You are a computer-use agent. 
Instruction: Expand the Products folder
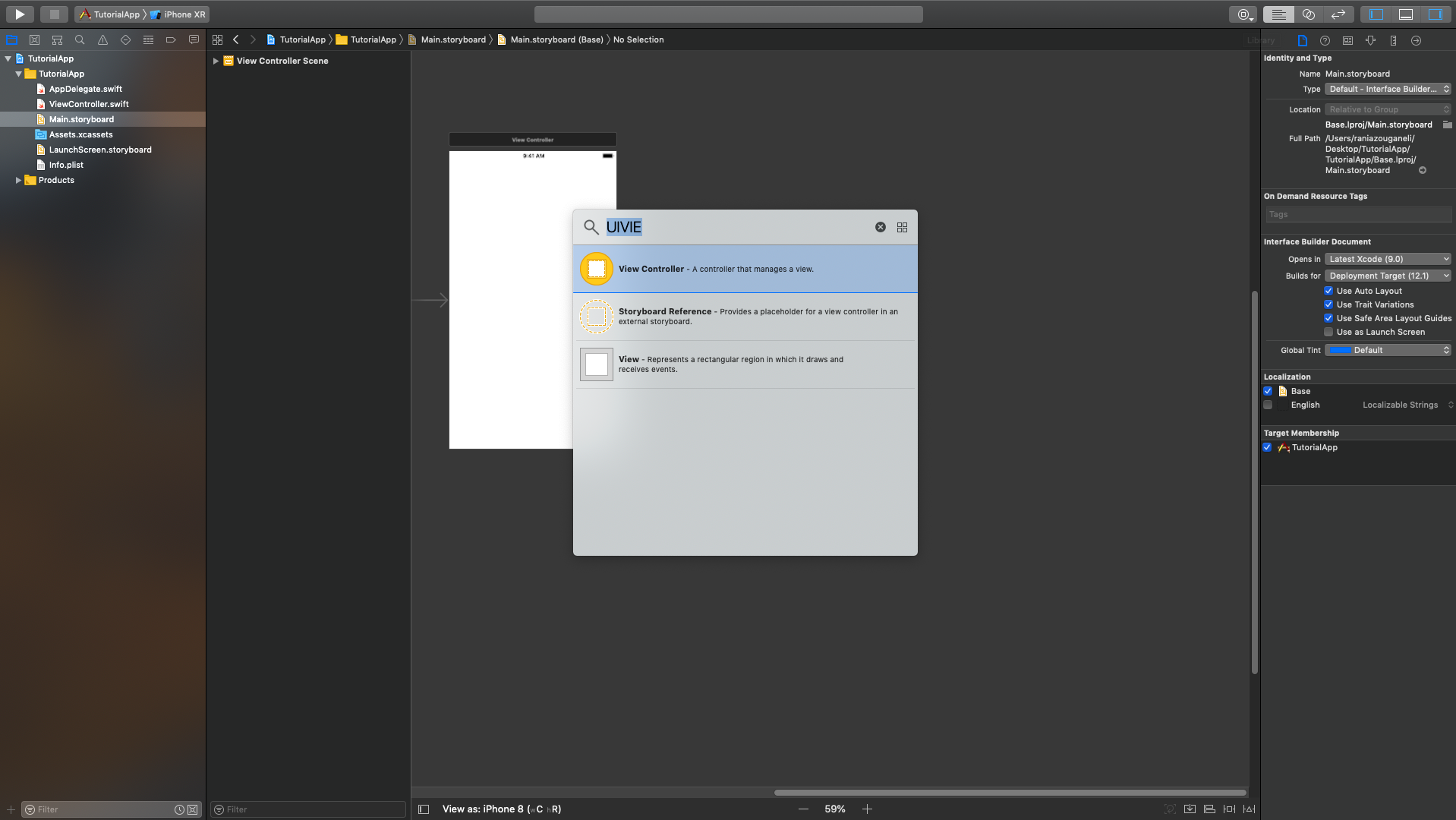18,180
